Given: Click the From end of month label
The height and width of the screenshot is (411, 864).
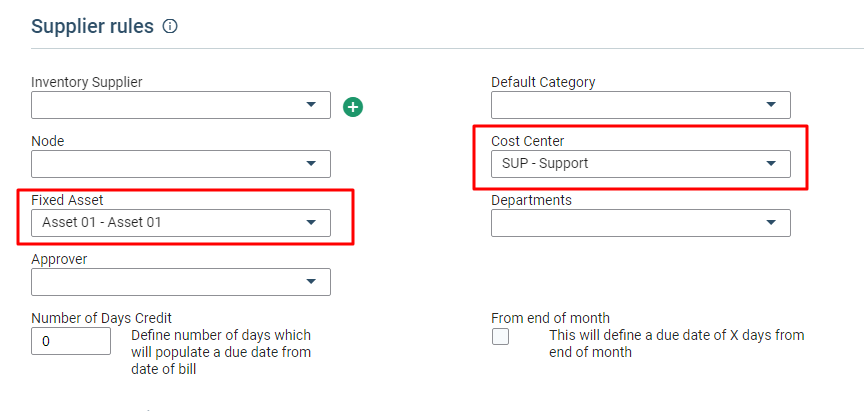Looking at the screenshot, I should click(x=550, y=318).
